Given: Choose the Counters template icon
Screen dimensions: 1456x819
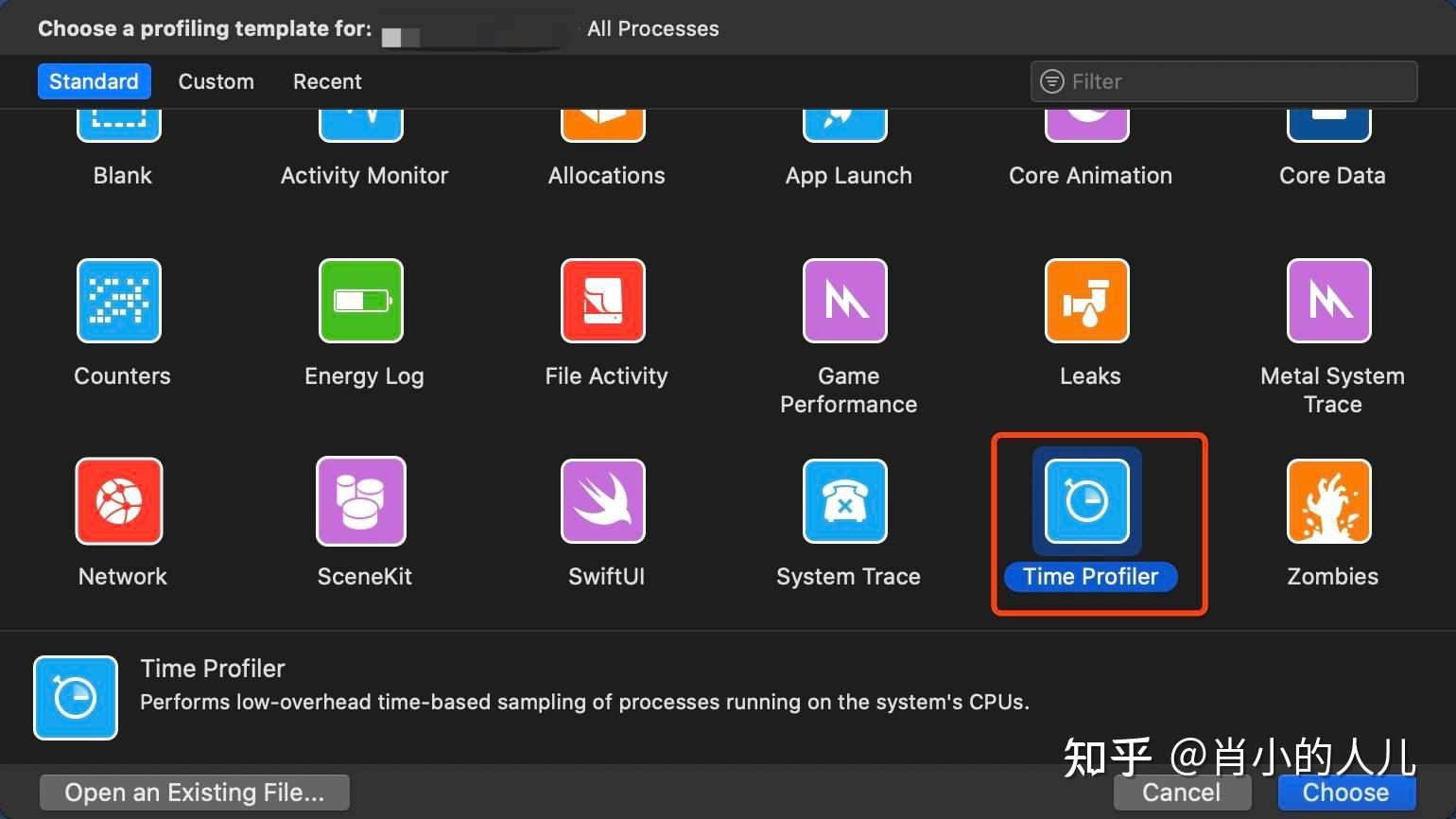Looking at the screenshot, I should [x=119, y=301].
